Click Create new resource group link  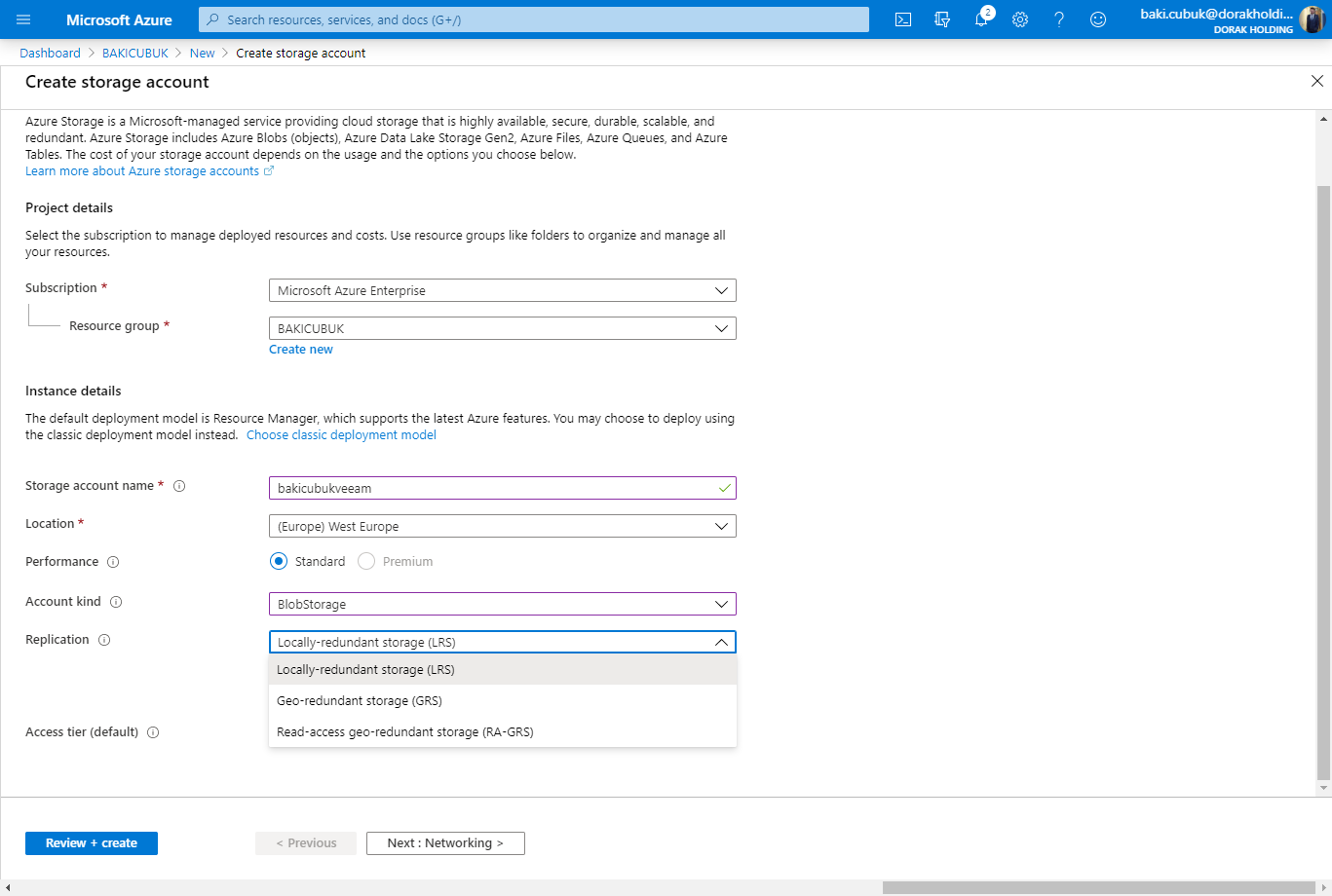[301, 350]
